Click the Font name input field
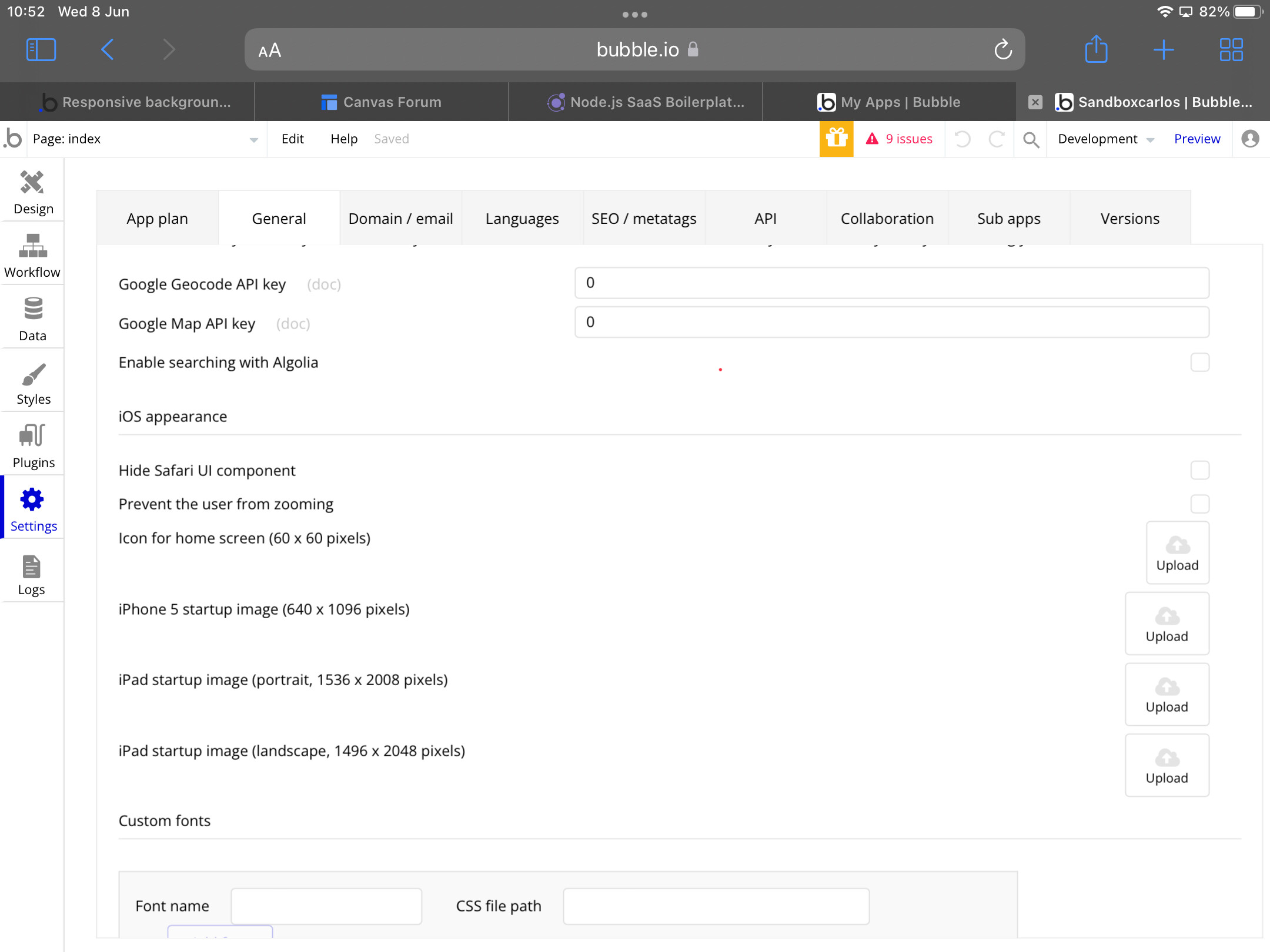This screenshot has width=1270, height=952. point(326,906)
